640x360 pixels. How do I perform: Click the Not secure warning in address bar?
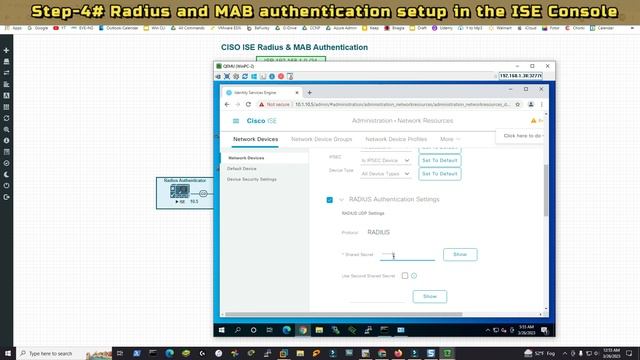coord(274,104)
